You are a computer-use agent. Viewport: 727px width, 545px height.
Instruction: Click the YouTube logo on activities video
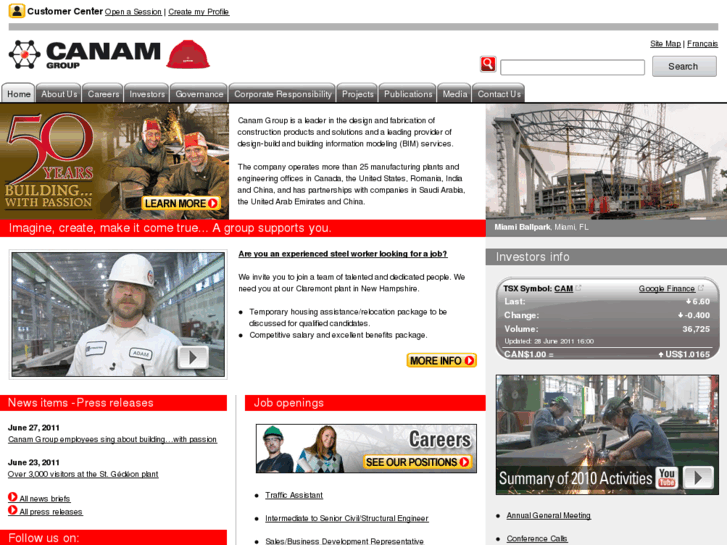point(667,477)
